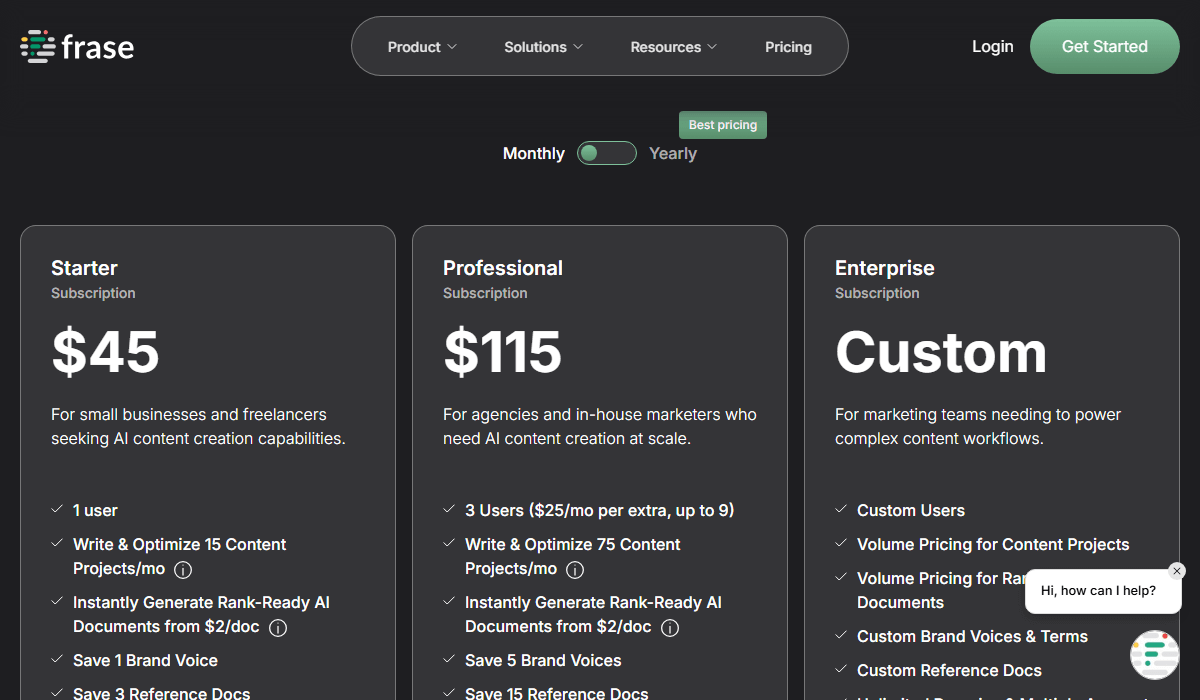The image size is (1200, 700).
Task: Show info for Starter $2/doc documents
Action: 278,628
